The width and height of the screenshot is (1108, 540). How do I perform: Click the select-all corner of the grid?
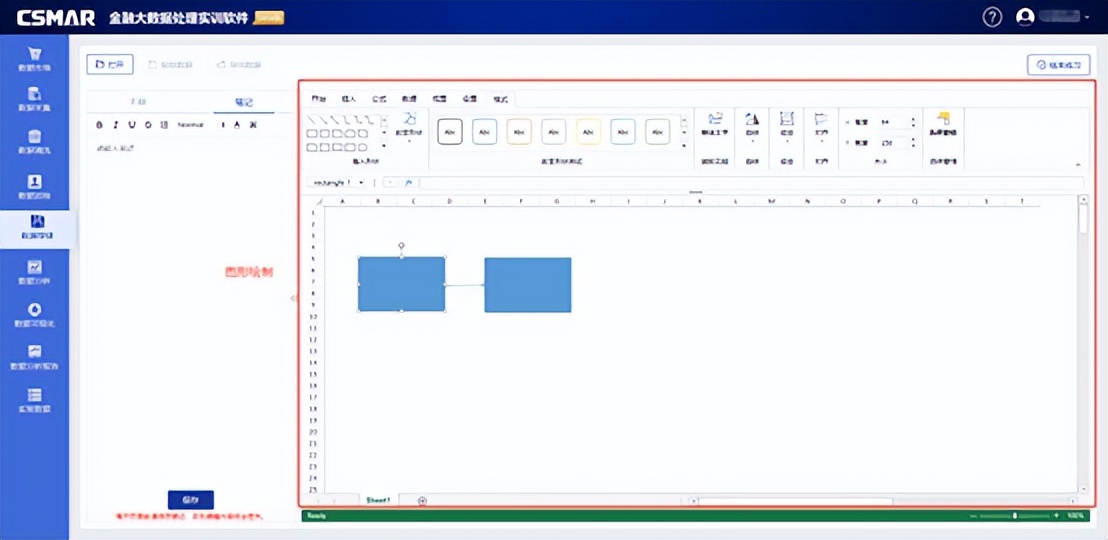(x=317, y=201)
